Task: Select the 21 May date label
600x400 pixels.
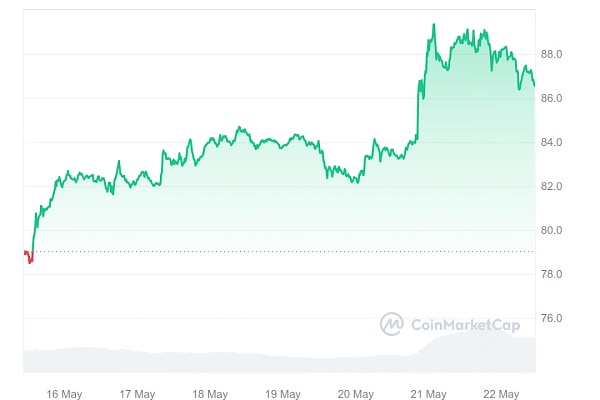Action: click(x=429, y=393)
